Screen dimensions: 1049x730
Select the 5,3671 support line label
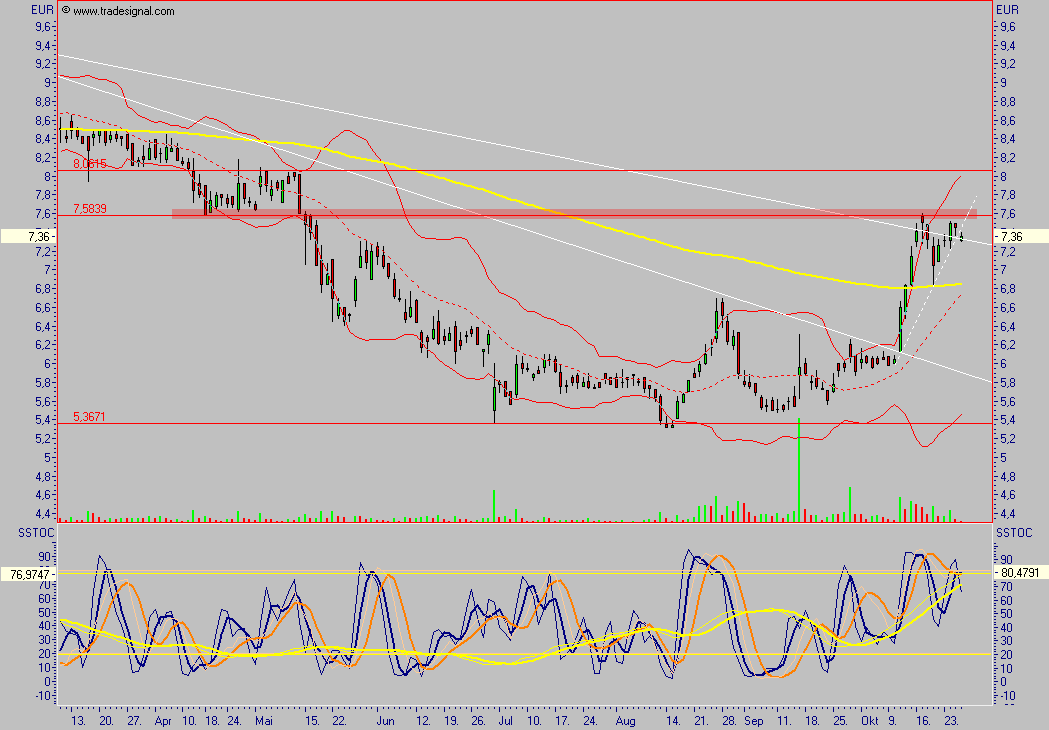89,417
